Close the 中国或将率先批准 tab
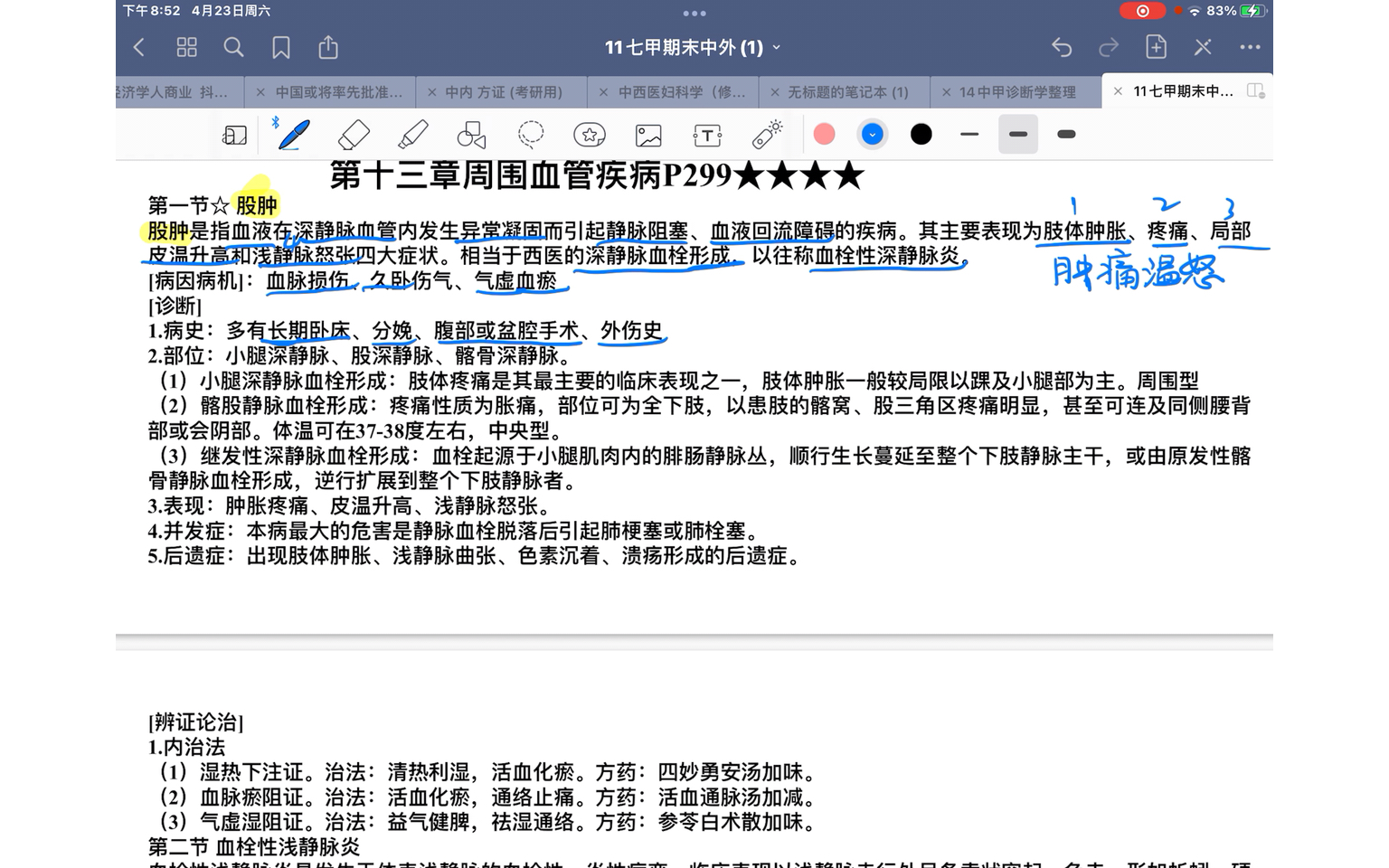 tap(260, 92)
